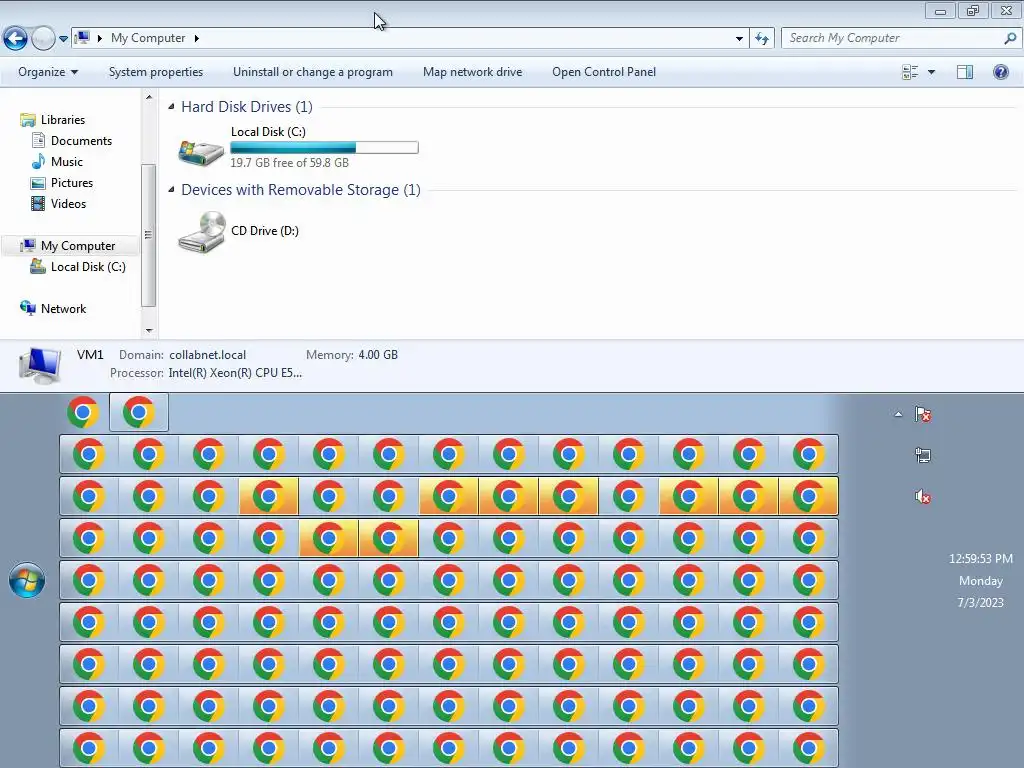The image size is (1024, 768).
Task: Click the CD Drive (D:) label
Action: click(264, 231)
